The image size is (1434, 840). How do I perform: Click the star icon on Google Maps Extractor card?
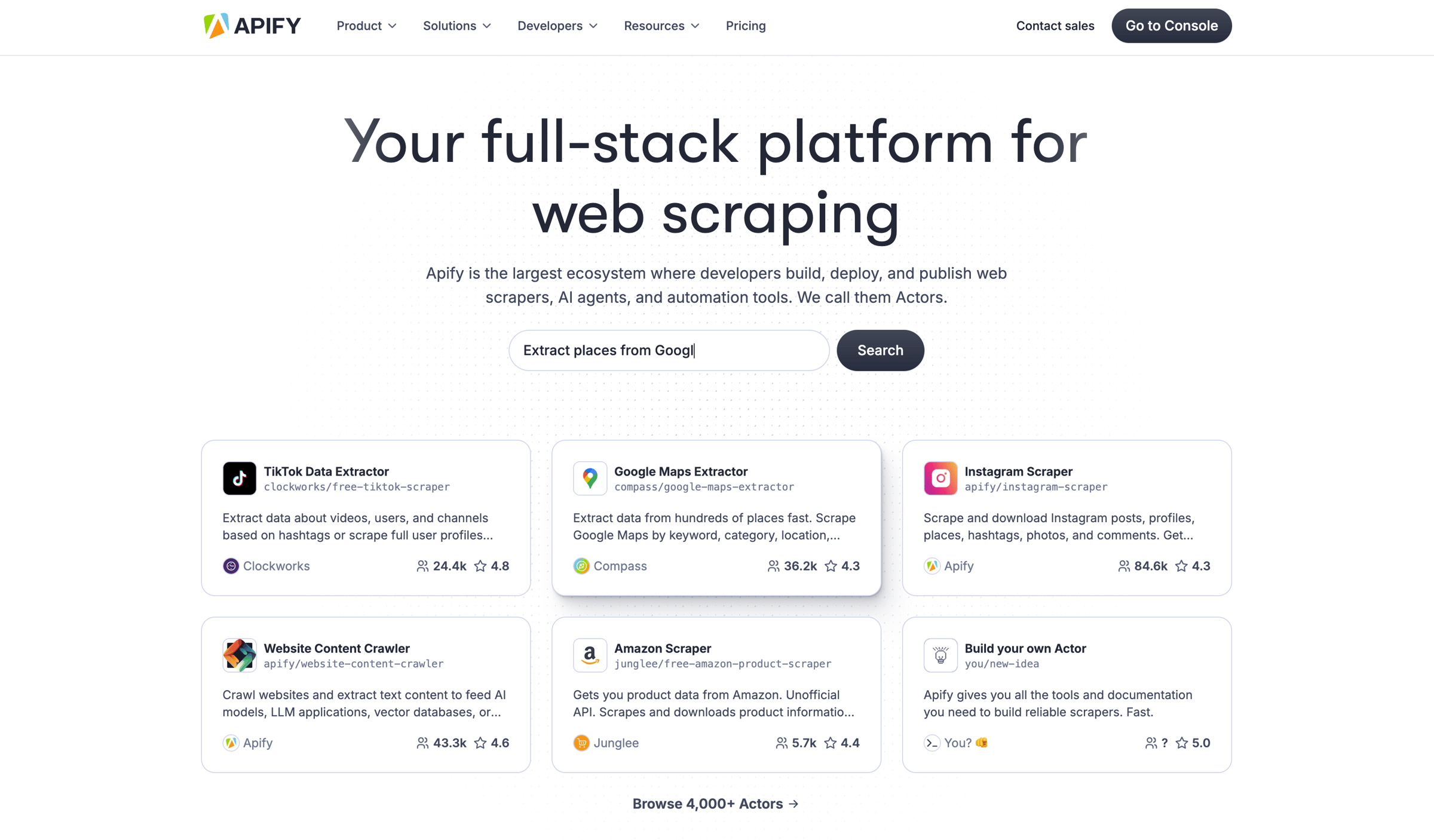coord(831,566)
